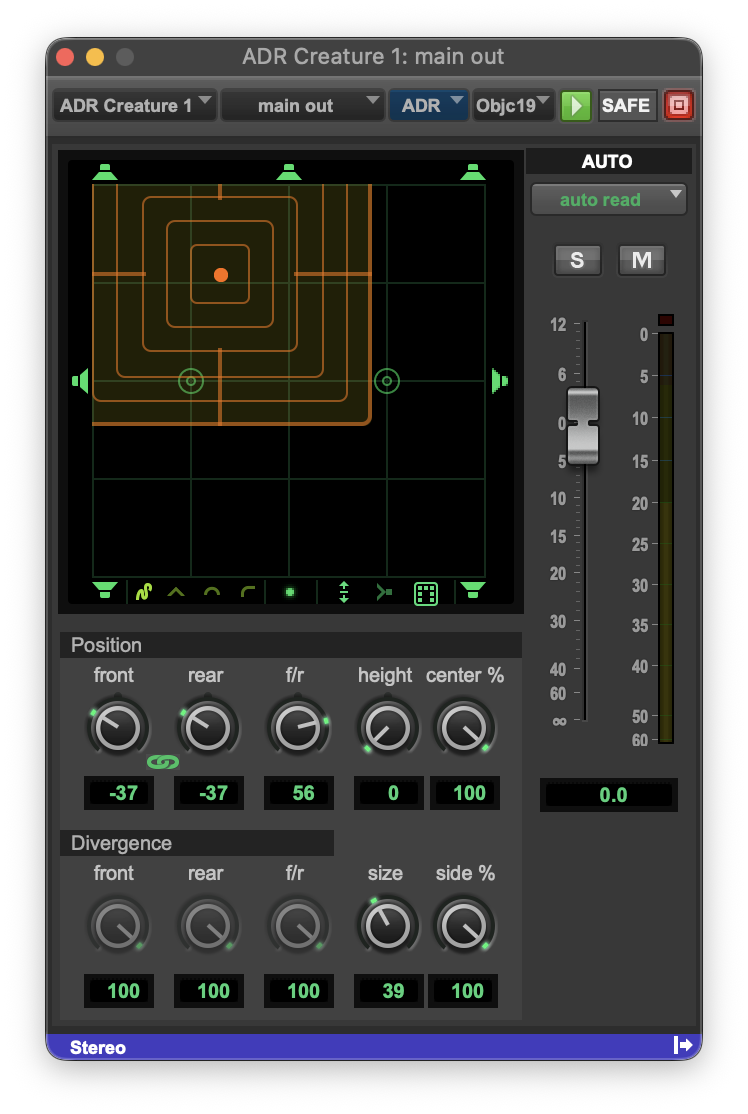748x1114 pixels.
Task: Click the volume value field showing 0.0
Action: click(609, 795)
